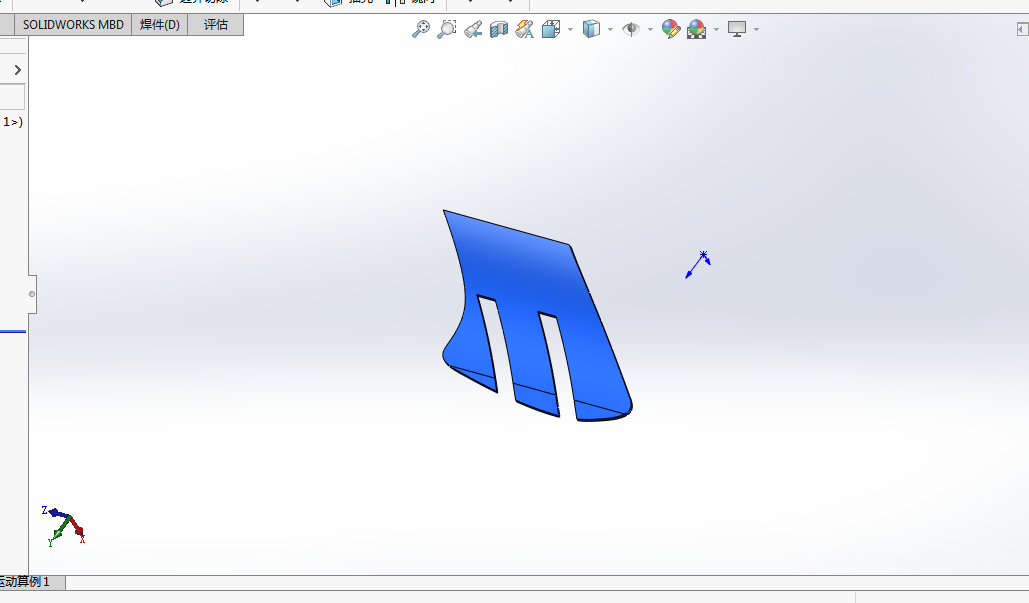Open the Display Style dropdown arrow
The image size is (1029, 603).
[610, 30]
